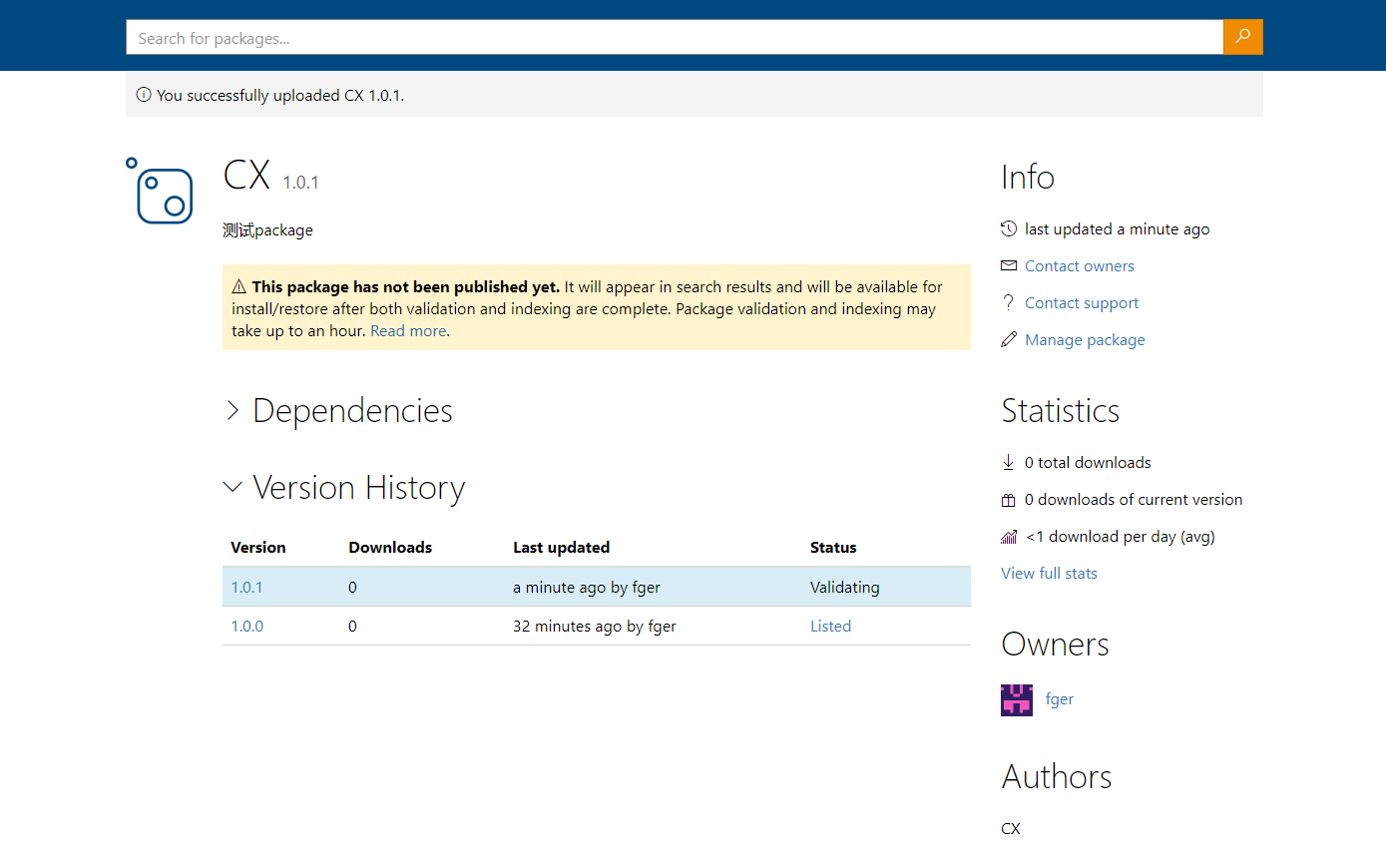Viewport: 1386px width, 868px height.
Task: Open version 1.0.0 link
Action: (247, 626)
